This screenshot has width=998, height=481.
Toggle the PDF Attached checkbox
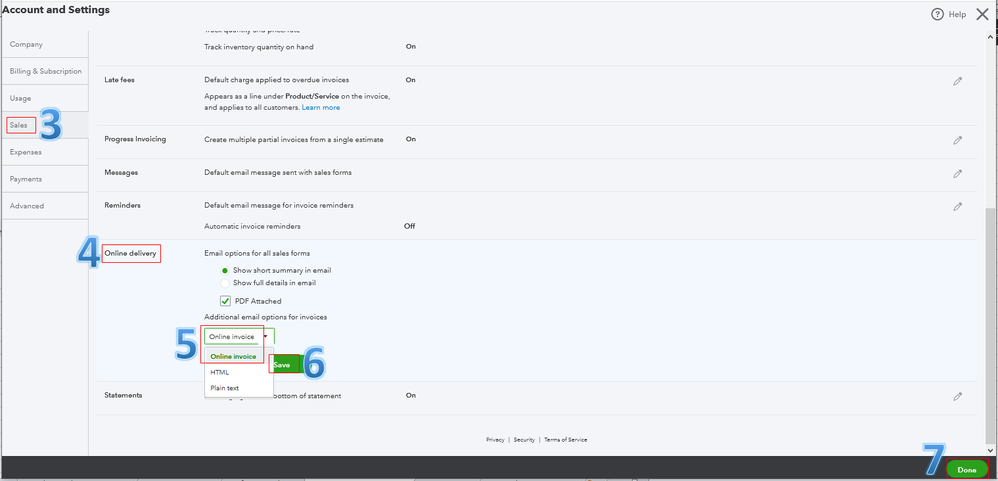click(x=225, y=301)
